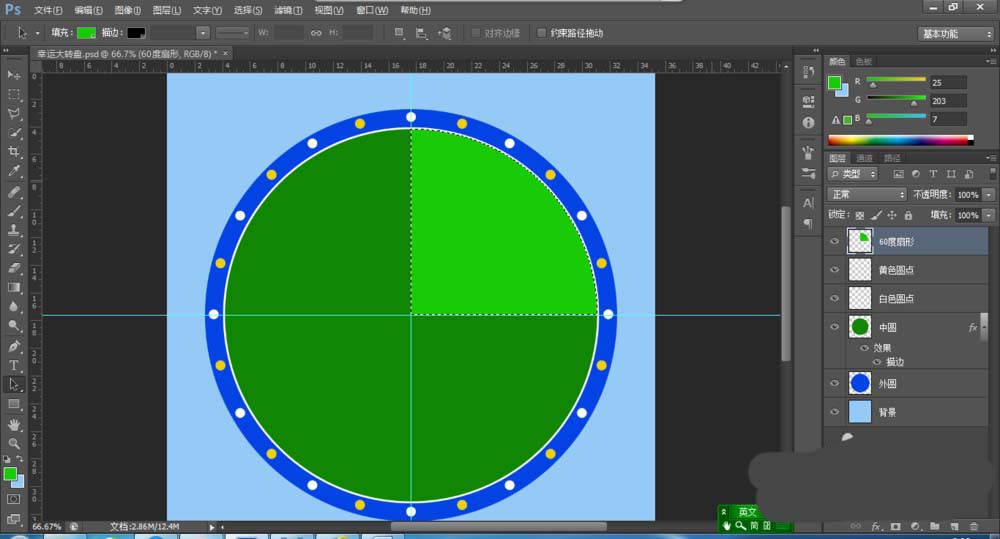Switch to the 路径 tab
Image resolution: width=1000 pixels, height=539 pixels.
coord(892,158)
